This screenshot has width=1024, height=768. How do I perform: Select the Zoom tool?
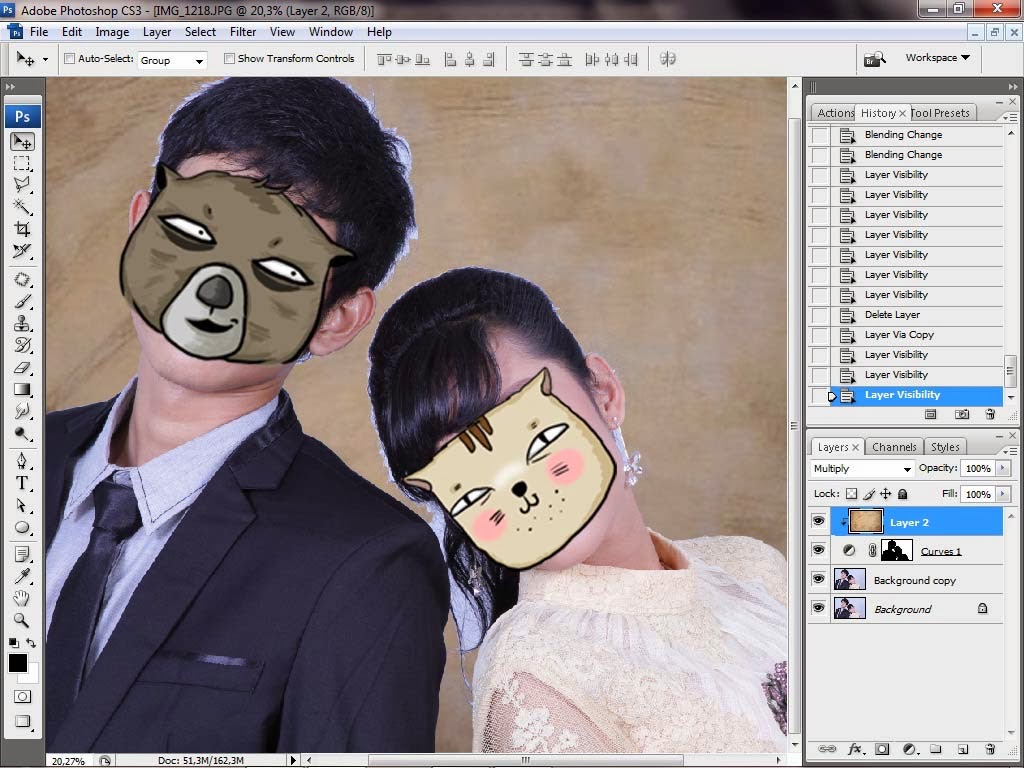coord(22,620)
